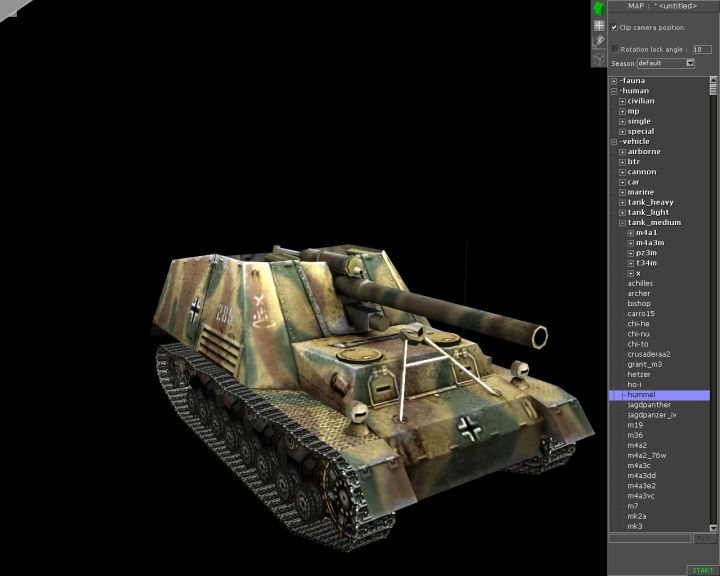
Task: Click the third sidebar tool icon
Action: tap(598, 42)
